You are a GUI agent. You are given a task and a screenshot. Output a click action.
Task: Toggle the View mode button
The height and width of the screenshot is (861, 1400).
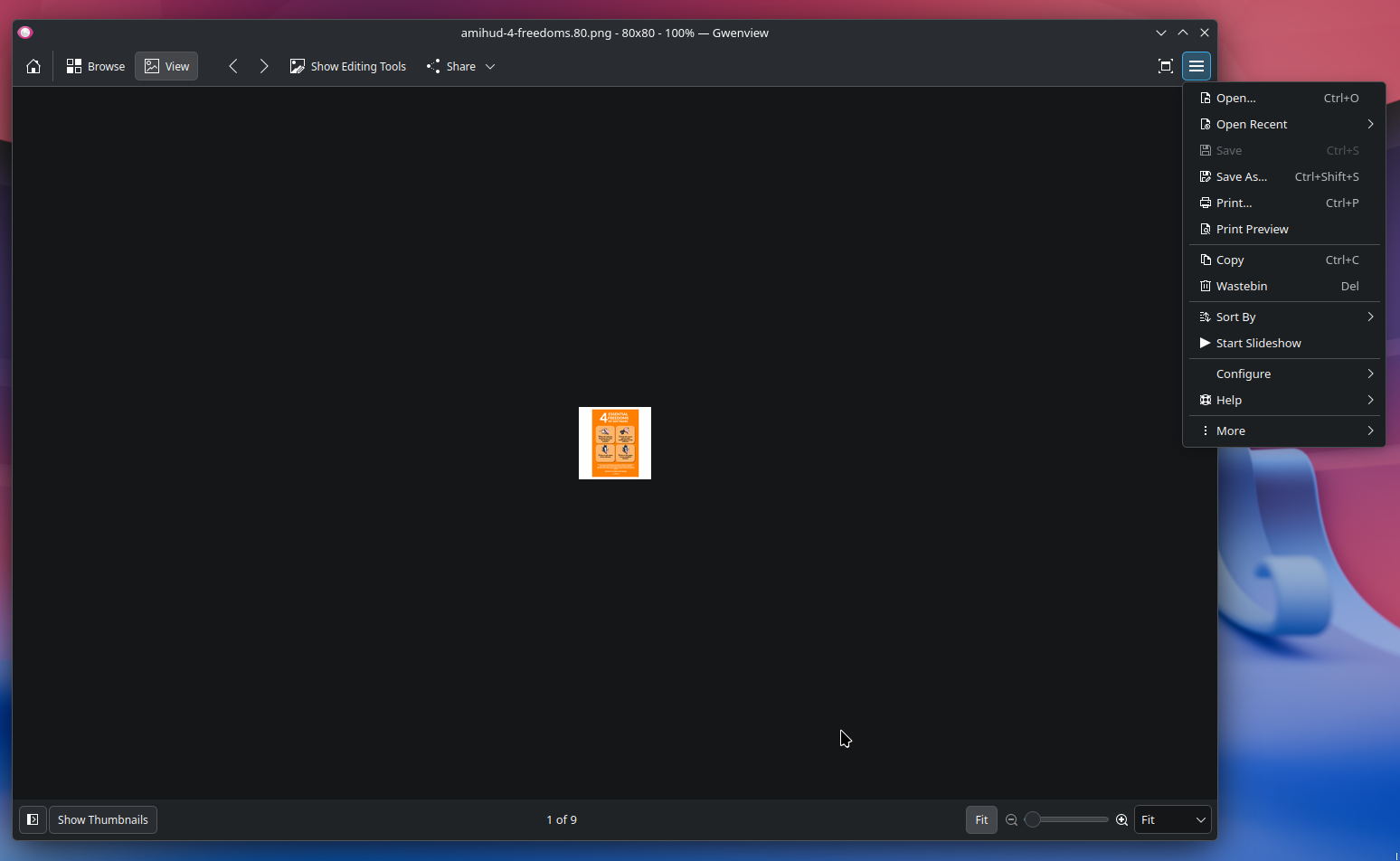click(166, 66)
